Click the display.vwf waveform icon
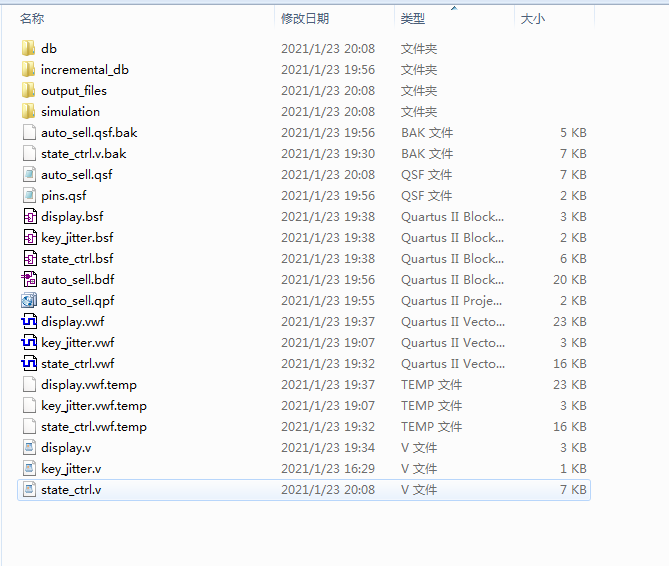669x566 pixels. (29, 321)
